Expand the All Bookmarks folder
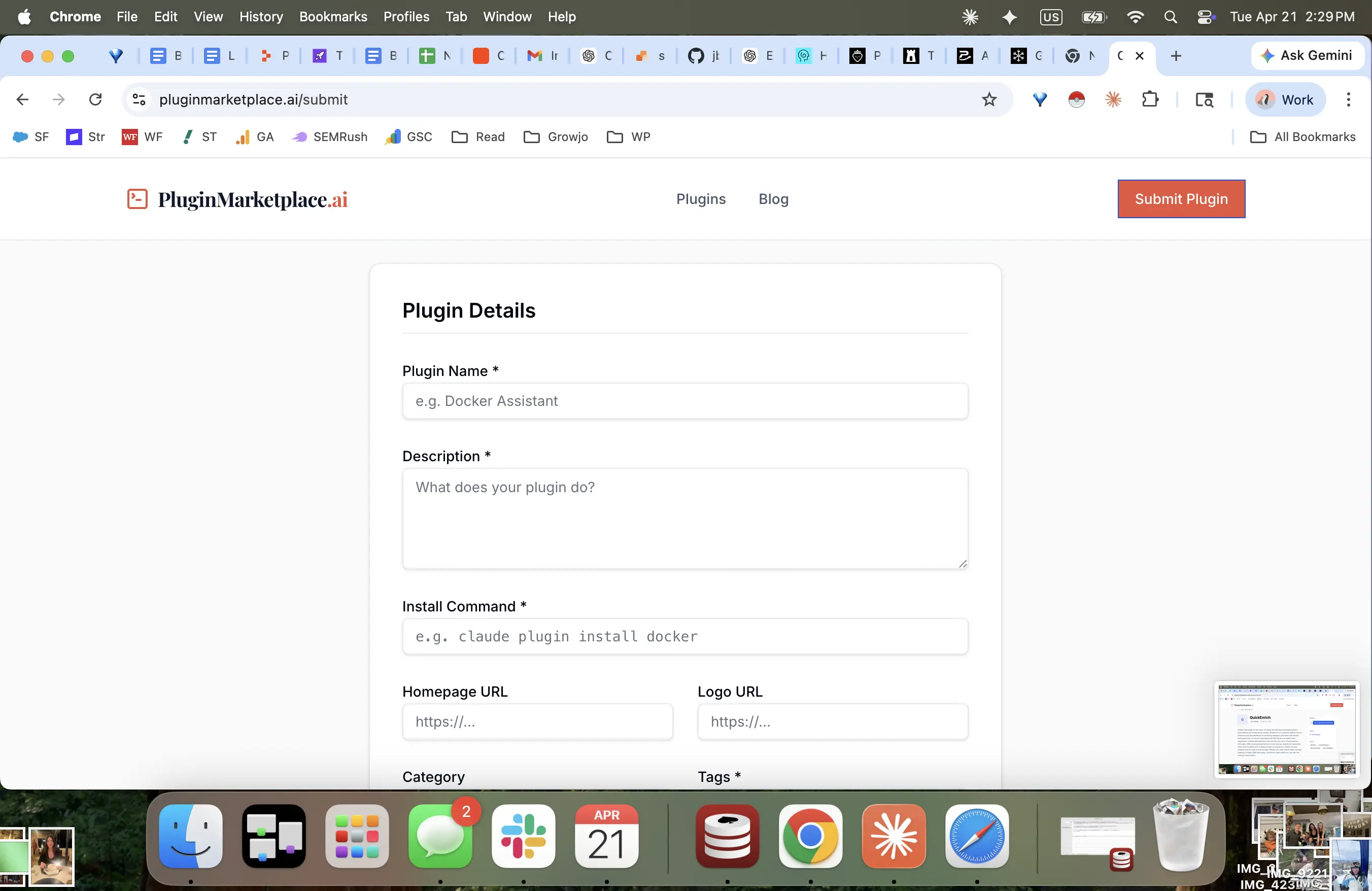This screenshot has width=1372, height=891. [1303, 136]
